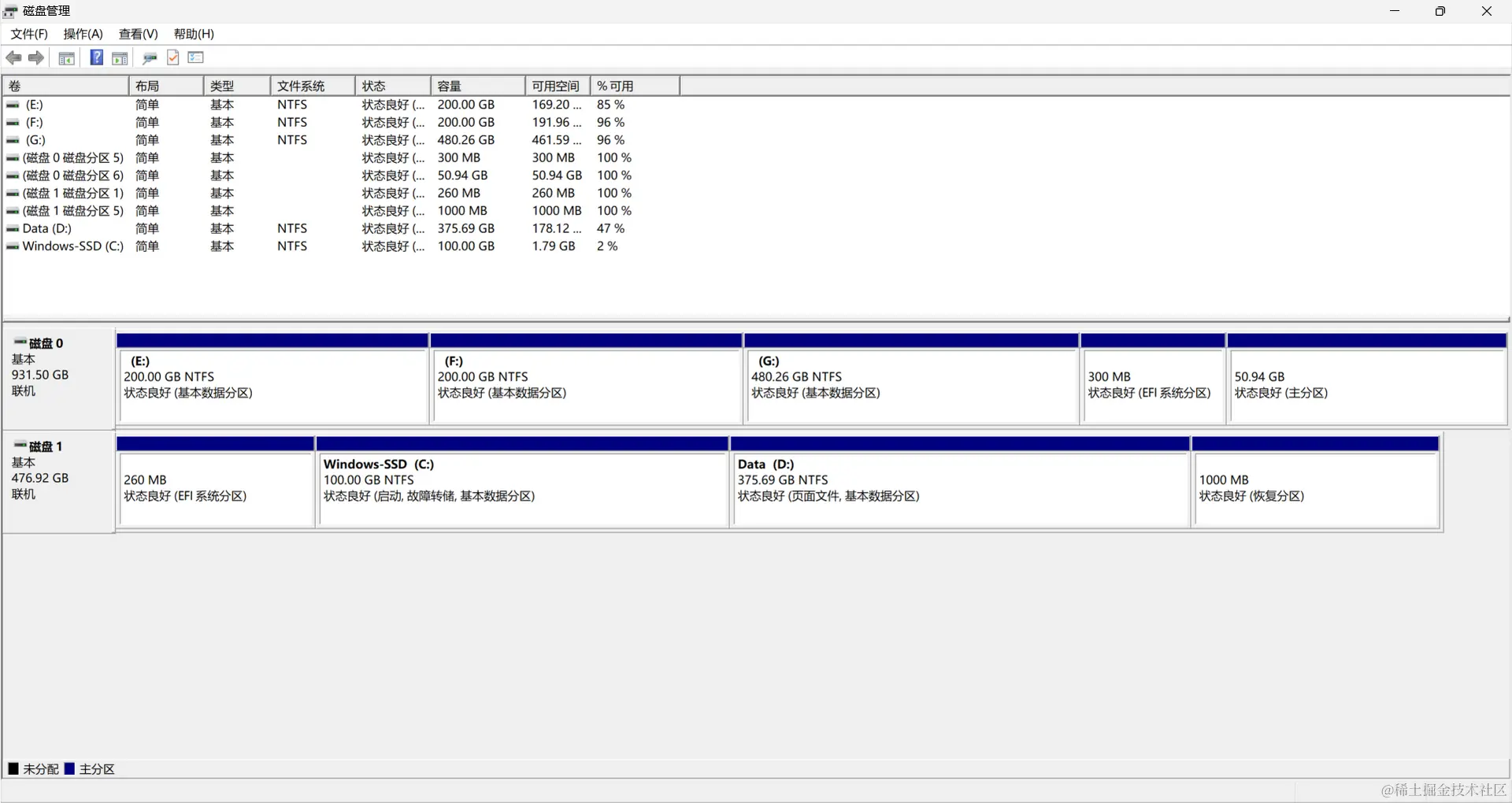This screenshot has width=1512, height=803.
Task: Select the (磁盘 1 磁盘分区 5) name in the list
Action: 73,211
